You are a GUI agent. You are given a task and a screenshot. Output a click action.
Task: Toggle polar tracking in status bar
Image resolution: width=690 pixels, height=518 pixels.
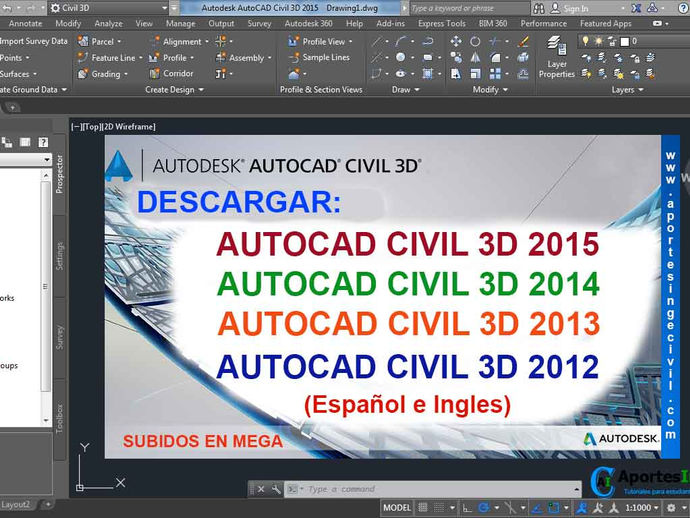[484, 508]
